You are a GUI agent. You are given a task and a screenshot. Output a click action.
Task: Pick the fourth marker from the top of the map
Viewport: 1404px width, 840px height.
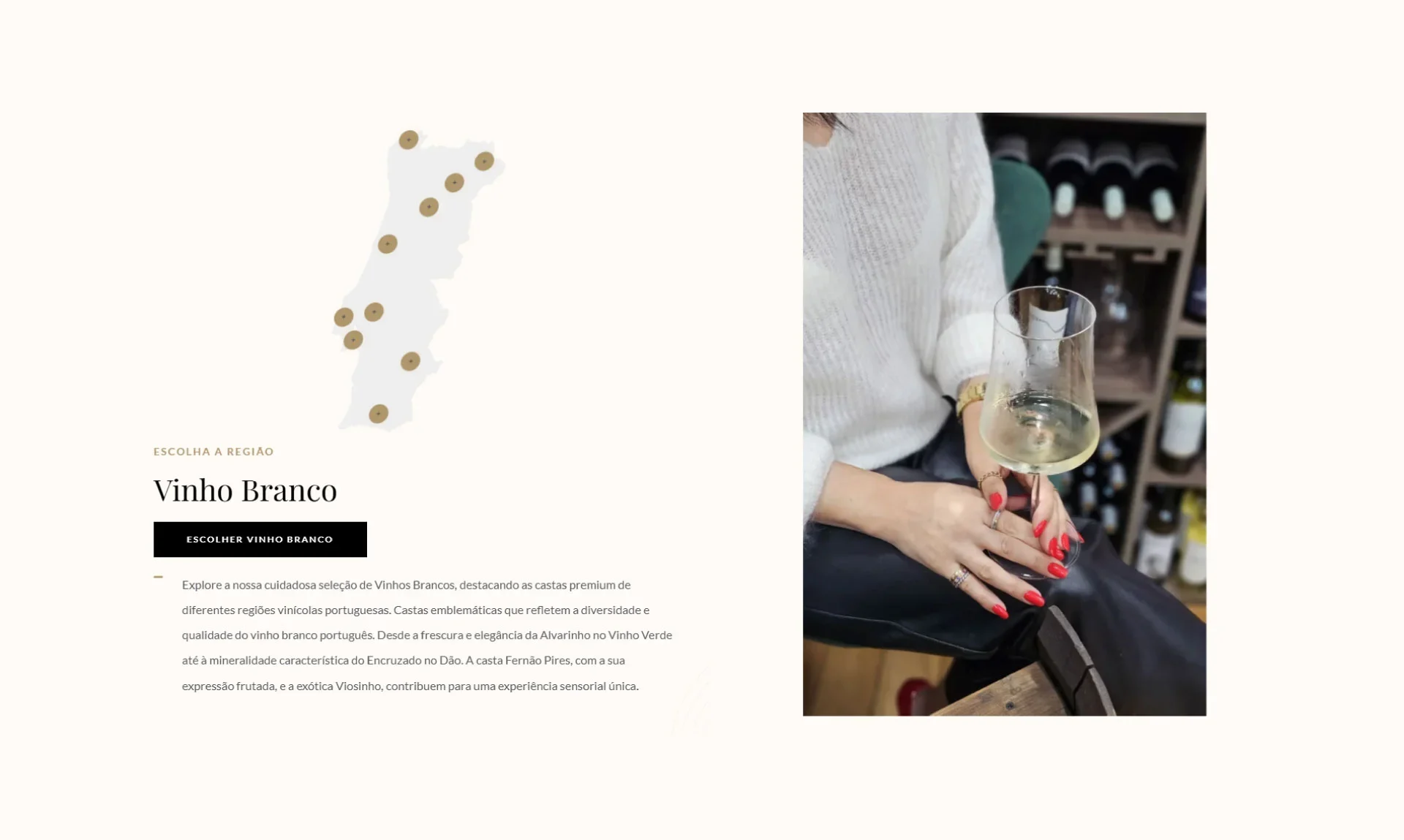429,207
